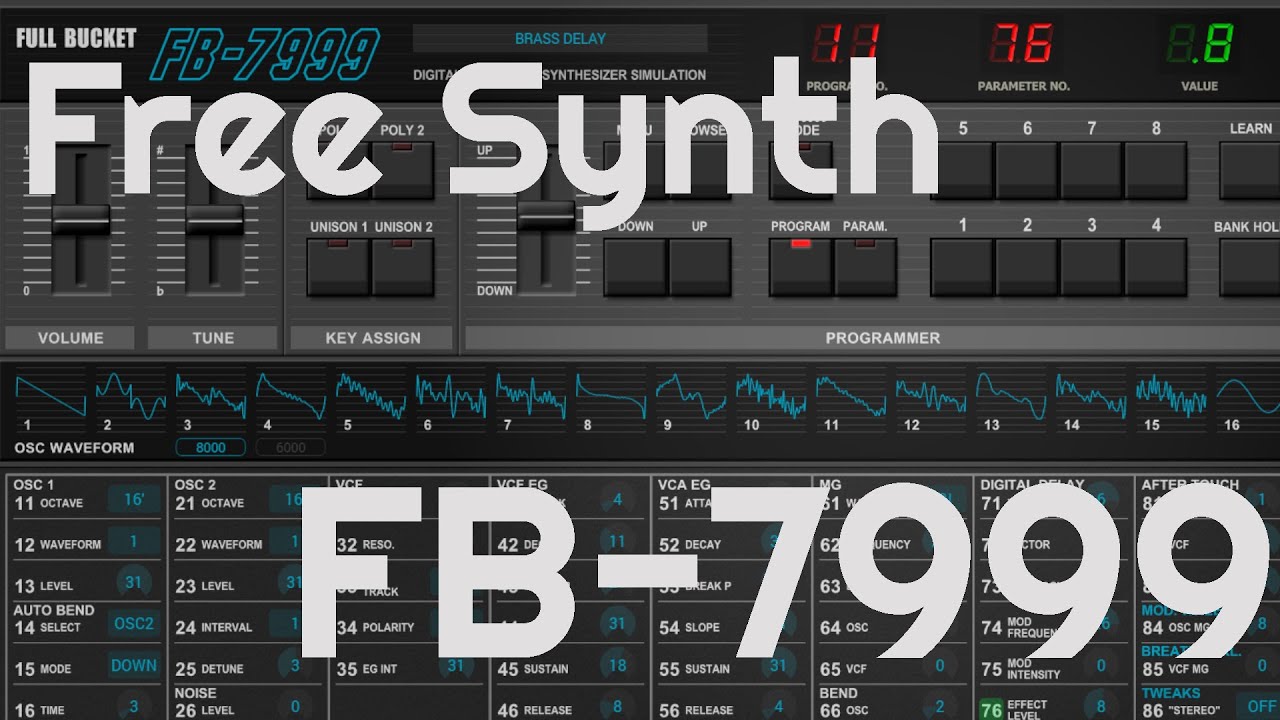Select oscillator waveform 2
Screen dimensions: 1280x720
pyautogui.click(x=130, y=398)
